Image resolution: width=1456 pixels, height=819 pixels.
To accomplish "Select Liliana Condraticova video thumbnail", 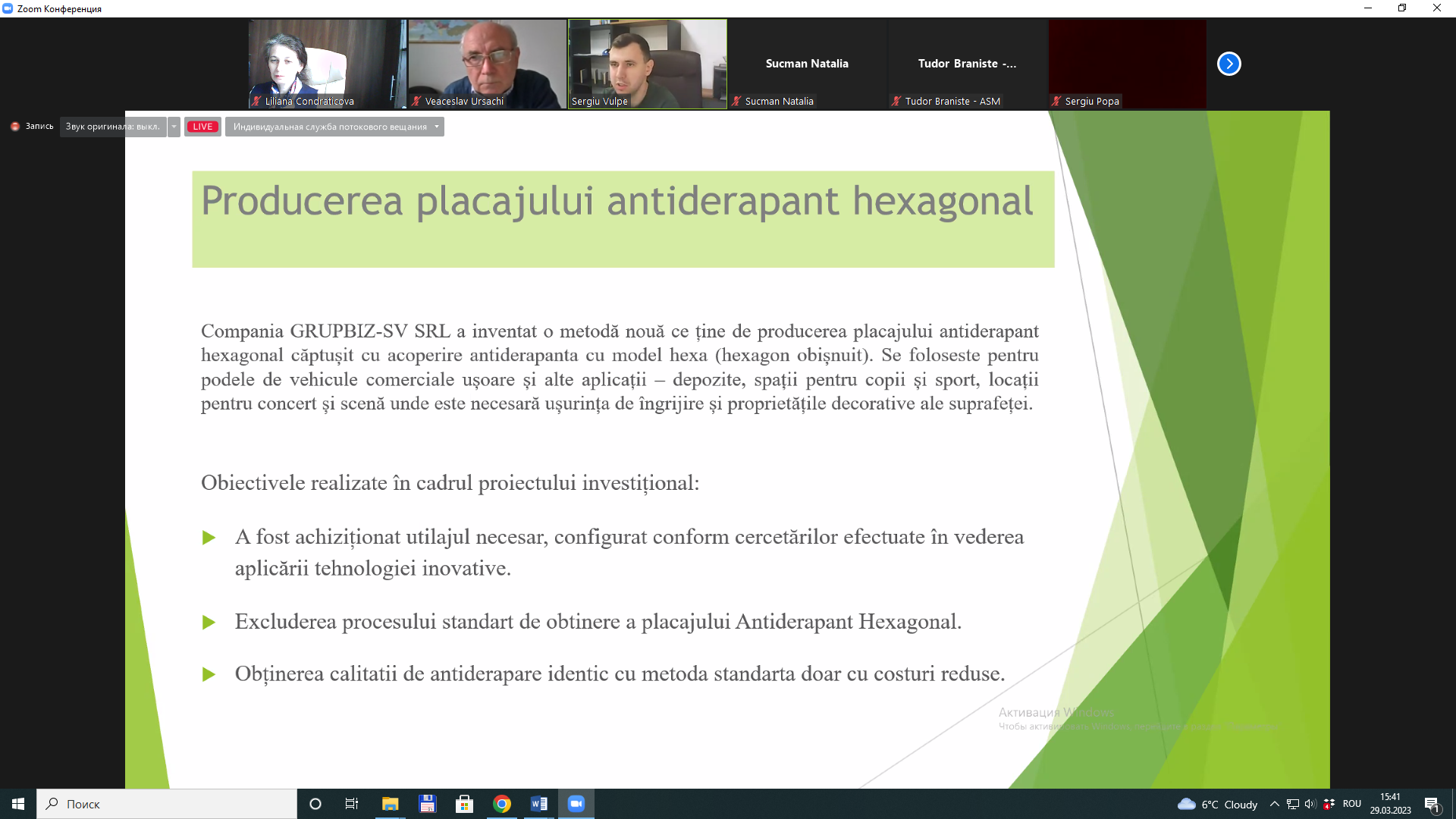I will 328,64.
